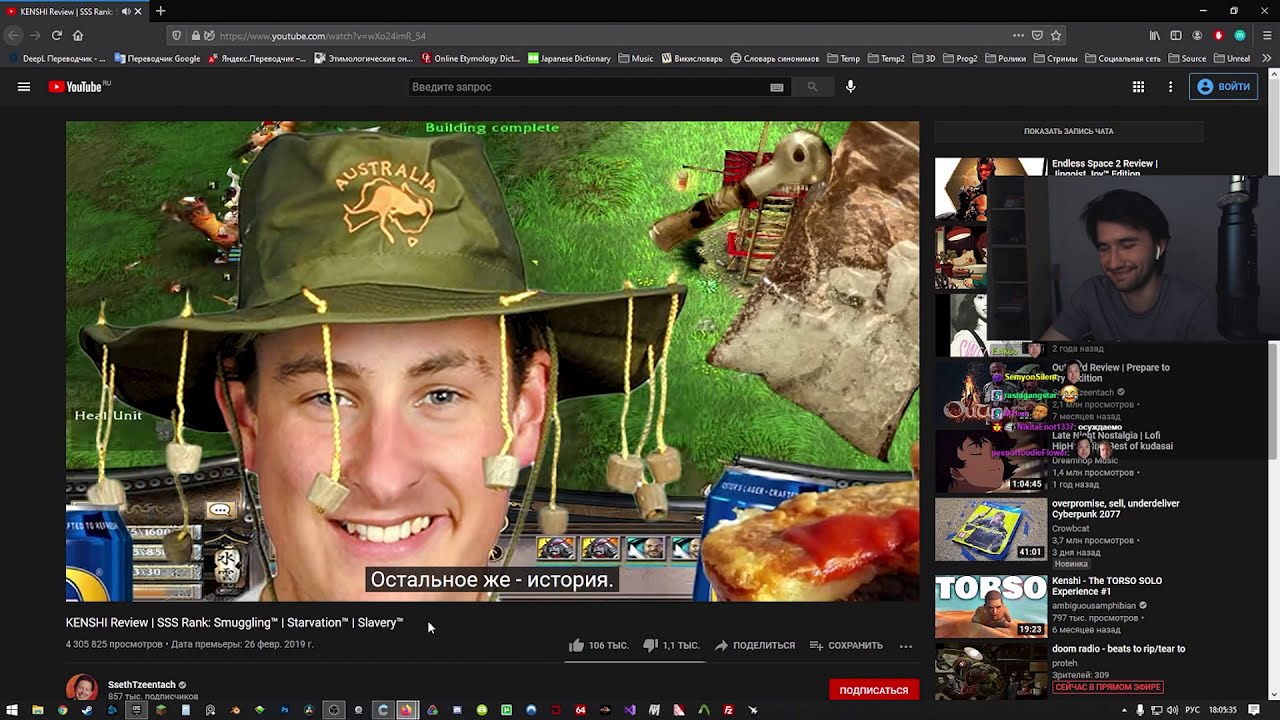Open the on-screen keyboard in search box
This screenshot has height=720, width=1280.
tap(777, 87)
